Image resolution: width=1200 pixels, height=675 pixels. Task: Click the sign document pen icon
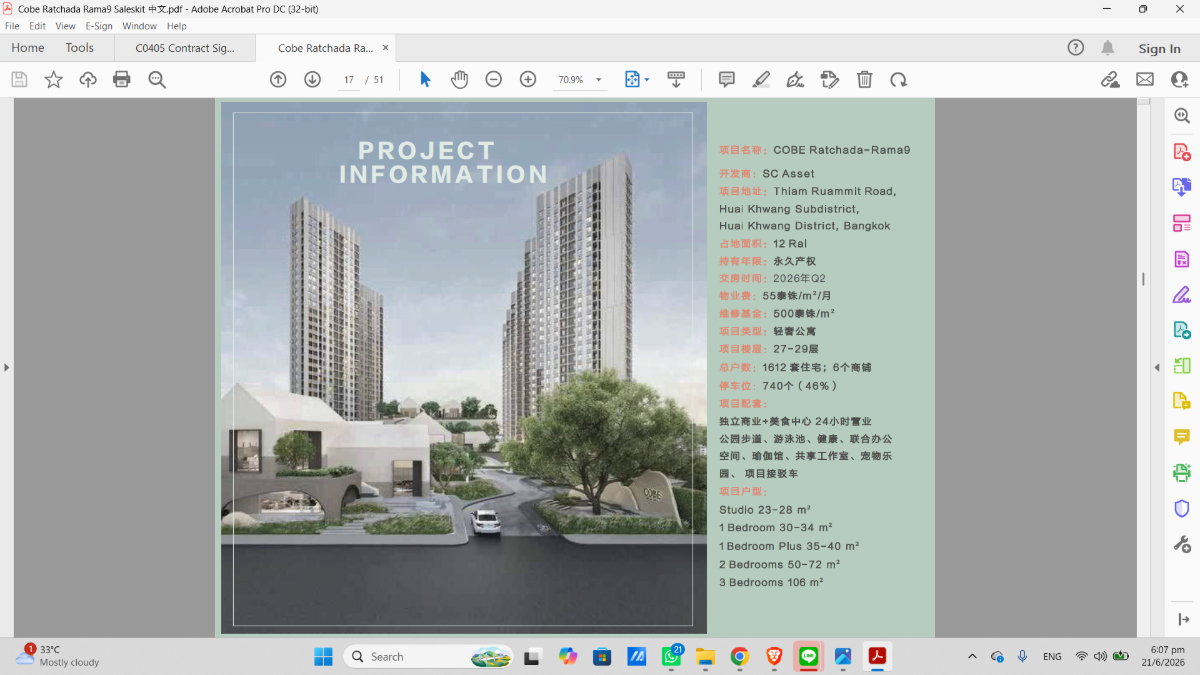tap(795, 80)
